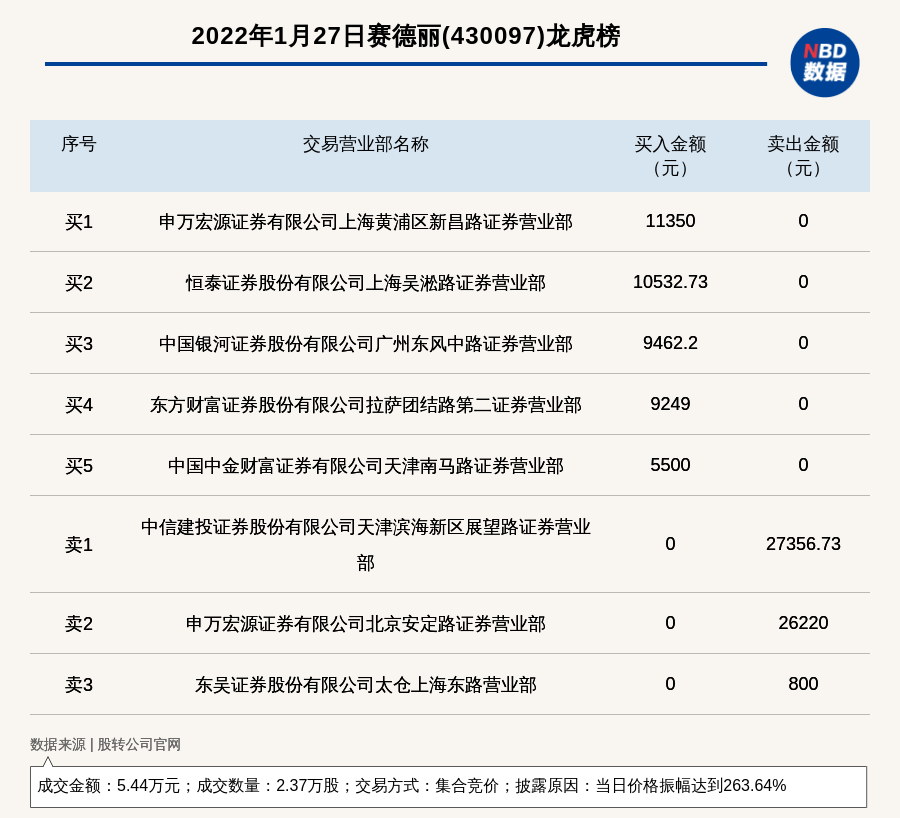The image size is (900, 818).
Task: Click 中国银河证券广州东风中路证券营业部
Action: coord(365,344)
